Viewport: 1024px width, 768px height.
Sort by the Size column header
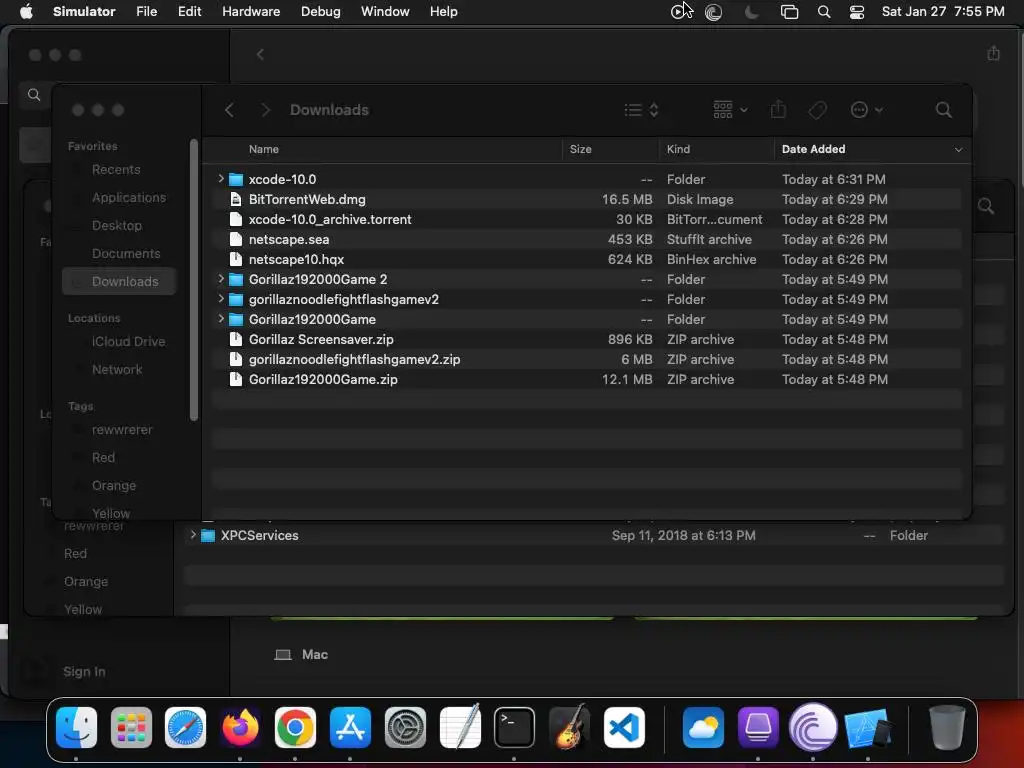(x=580, y=150)
